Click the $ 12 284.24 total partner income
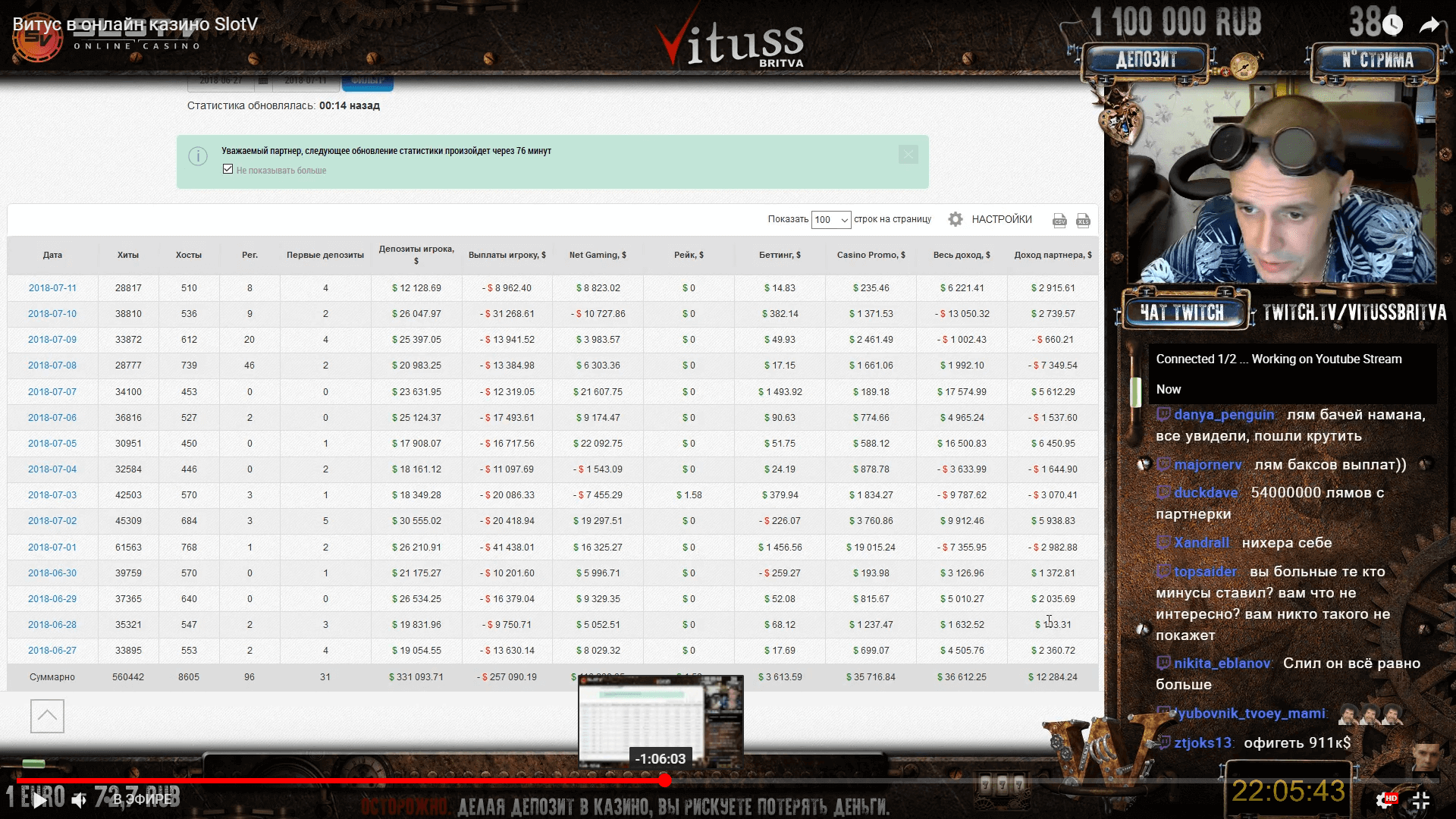The image size is (1456, 819). click(1053, 677)
